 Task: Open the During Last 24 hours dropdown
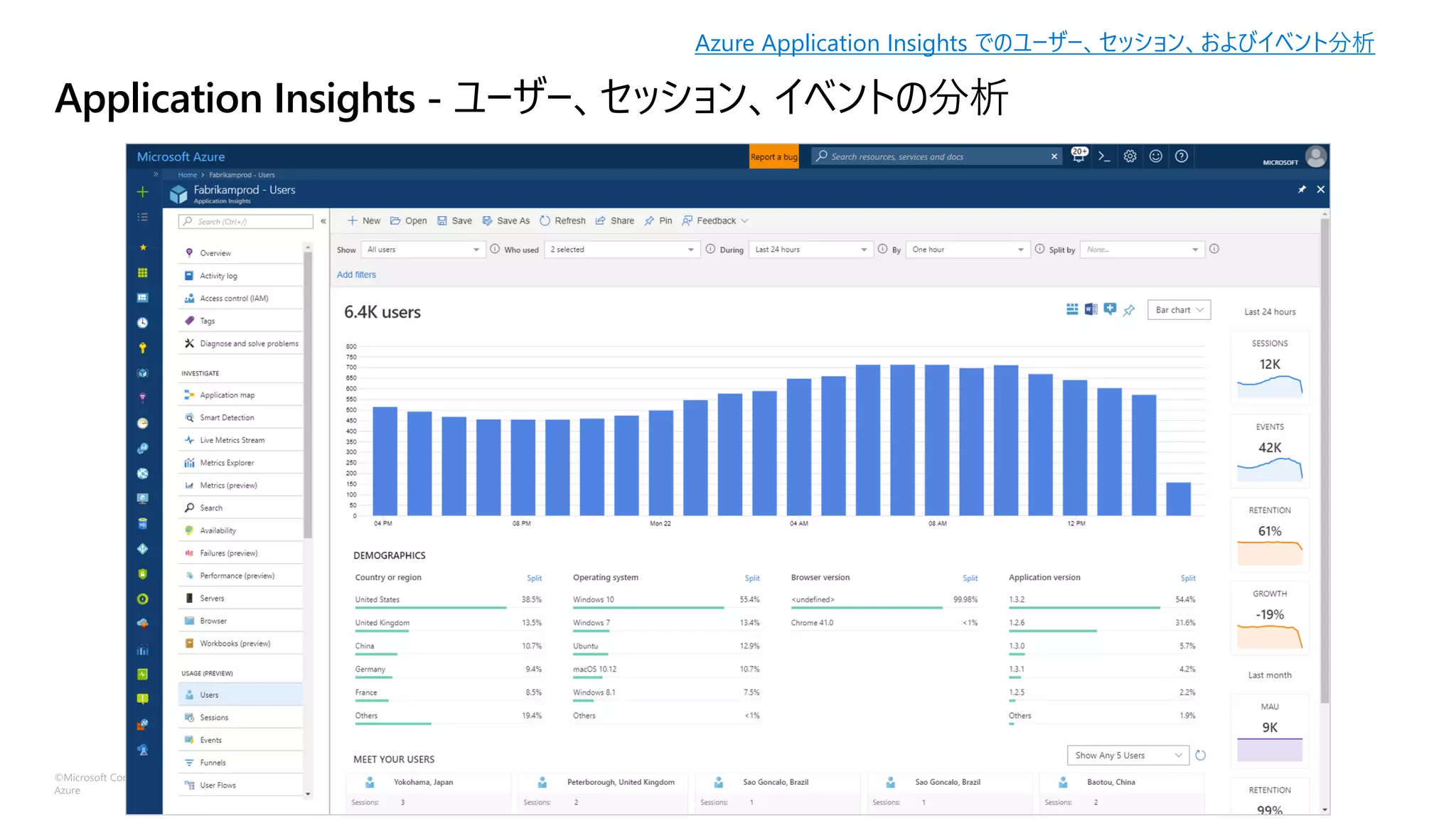(810, 250)
